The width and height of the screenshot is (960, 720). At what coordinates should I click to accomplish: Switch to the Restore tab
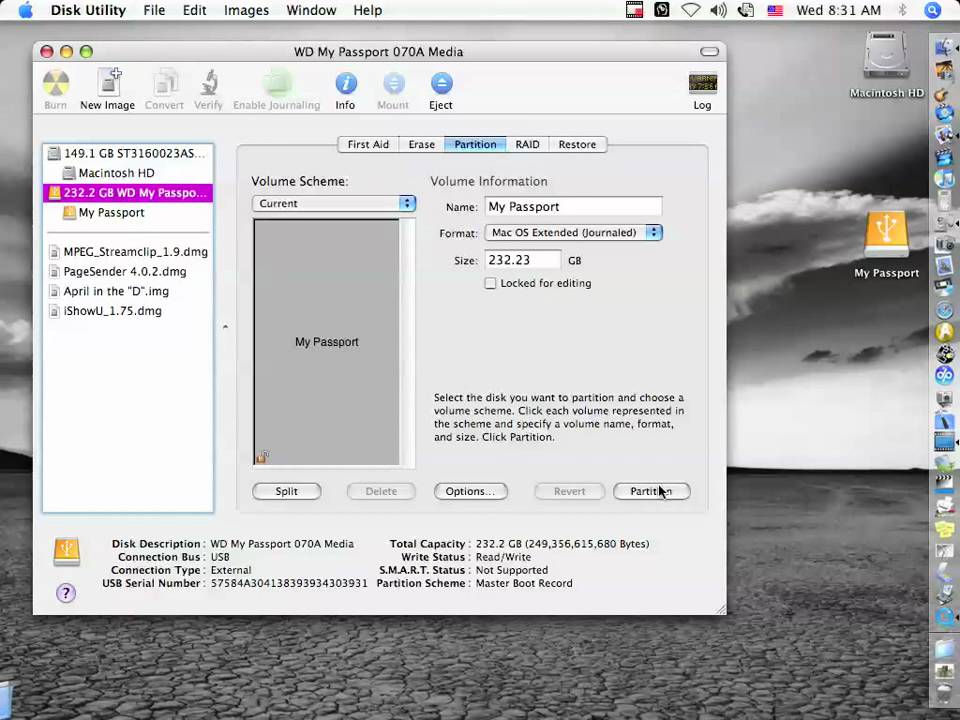[x=577, y=144]
